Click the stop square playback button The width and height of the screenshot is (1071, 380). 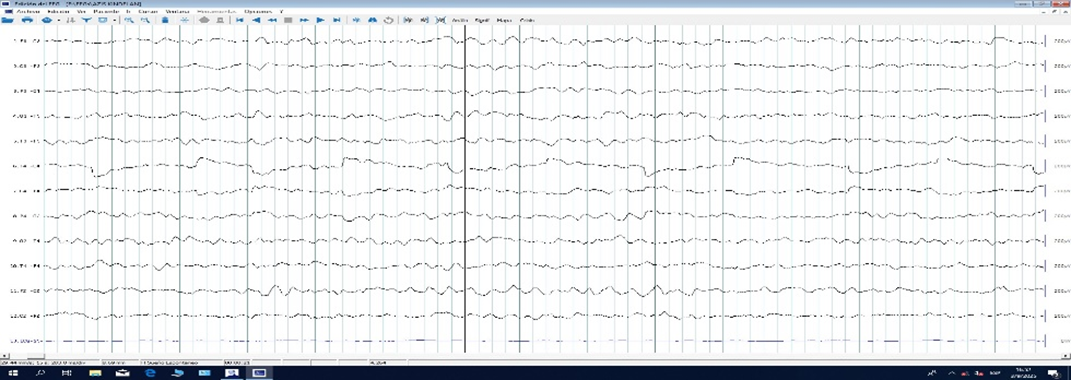(288, 21)
